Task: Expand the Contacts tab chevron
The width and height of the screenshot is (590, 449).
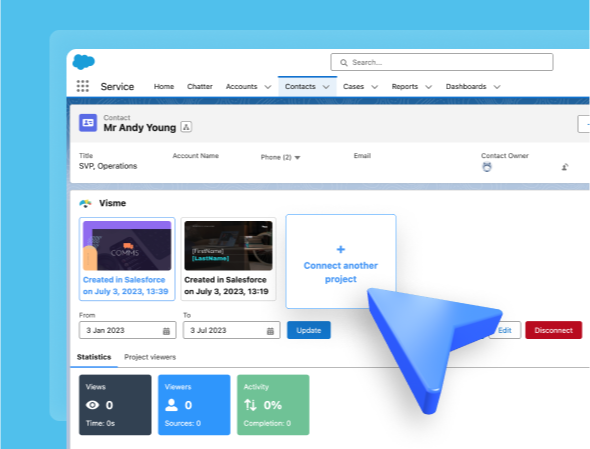Action: 326,87
